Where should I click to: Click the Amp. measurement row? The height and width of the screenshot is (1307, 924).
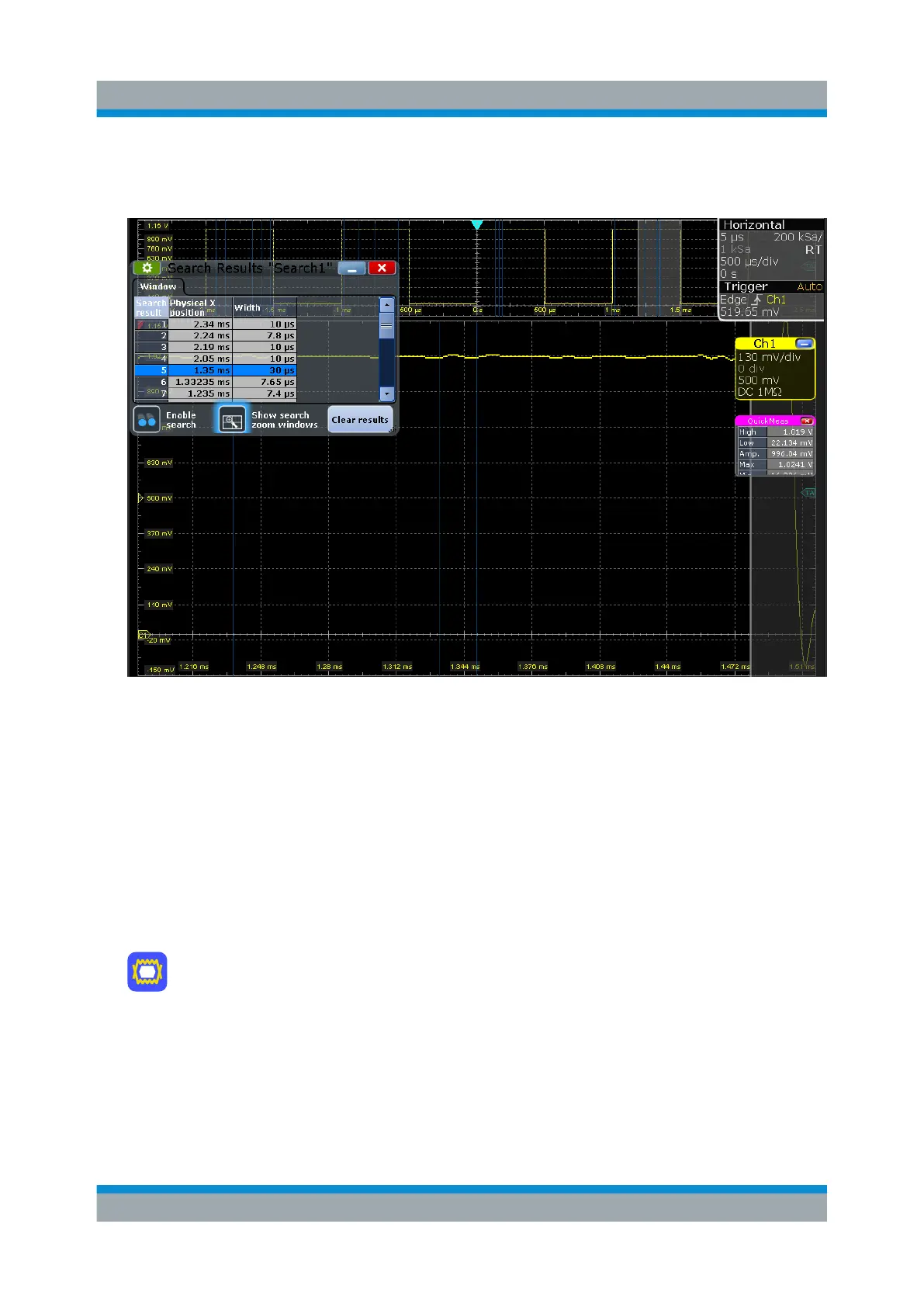tap(775, 454)
